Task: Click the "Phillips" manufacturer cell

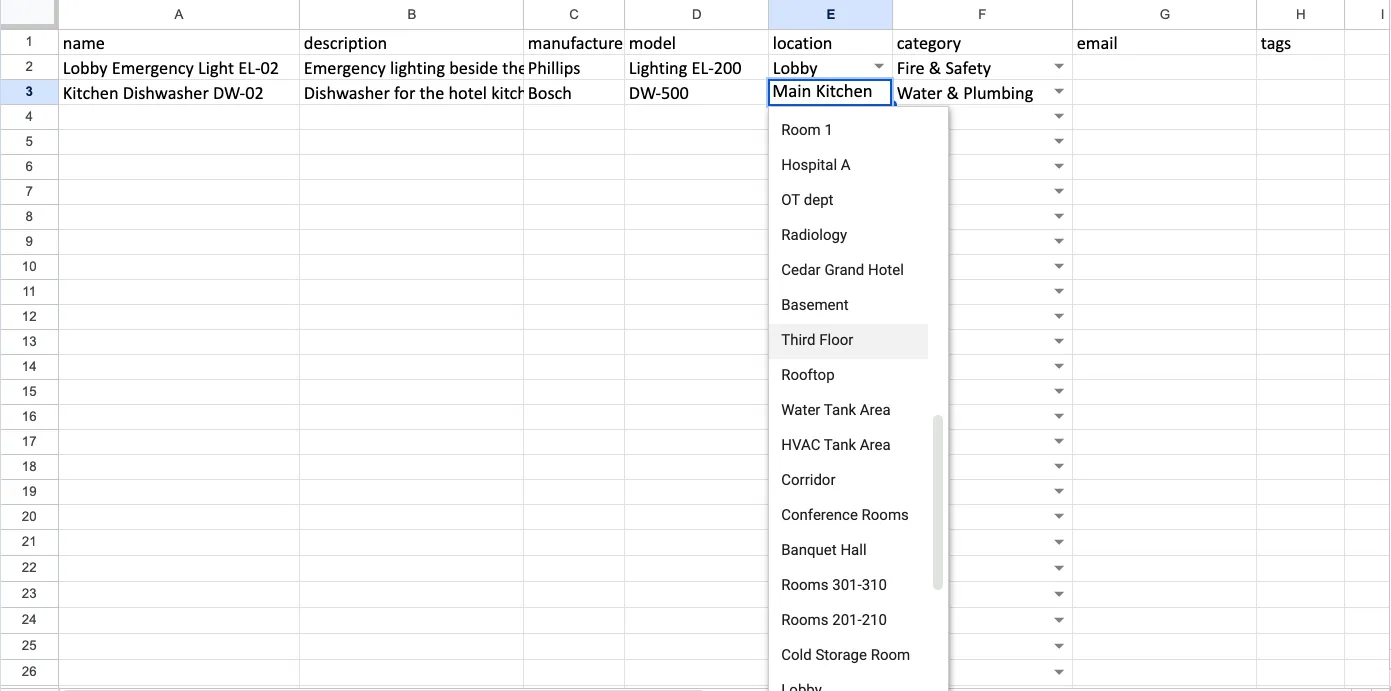Action: pyautogui.click(x=574, y=68)
